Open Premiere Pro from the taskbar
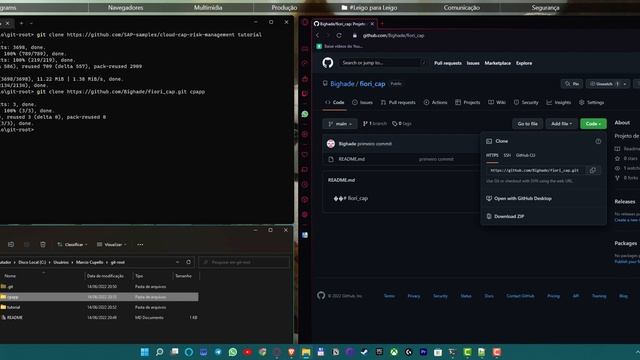Image resolution: width=640 pixels, height=360 pixels. click(x=423, y=352)
